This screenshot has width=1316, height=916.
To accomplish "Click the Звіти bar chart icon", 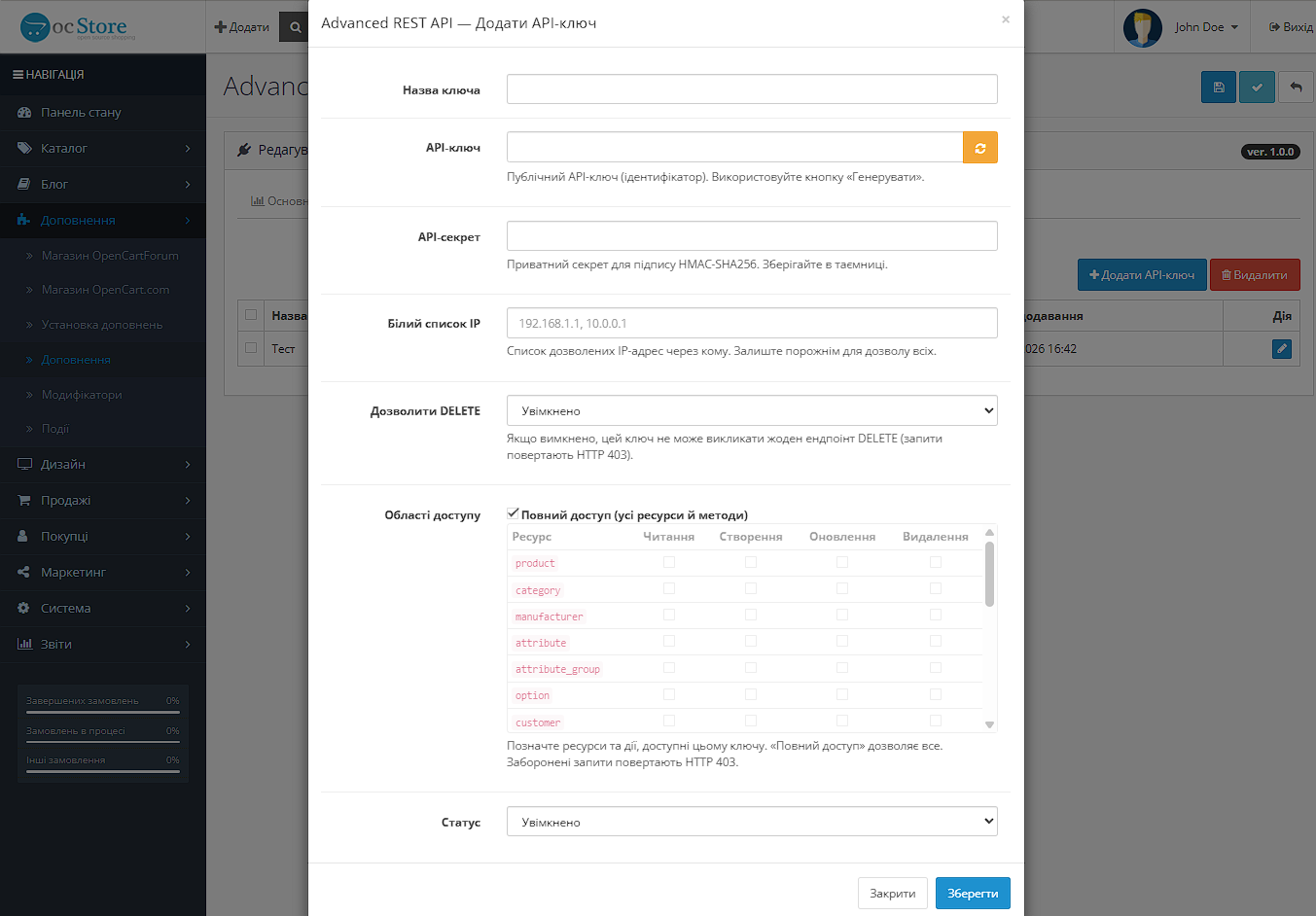I will click(24, 645).
